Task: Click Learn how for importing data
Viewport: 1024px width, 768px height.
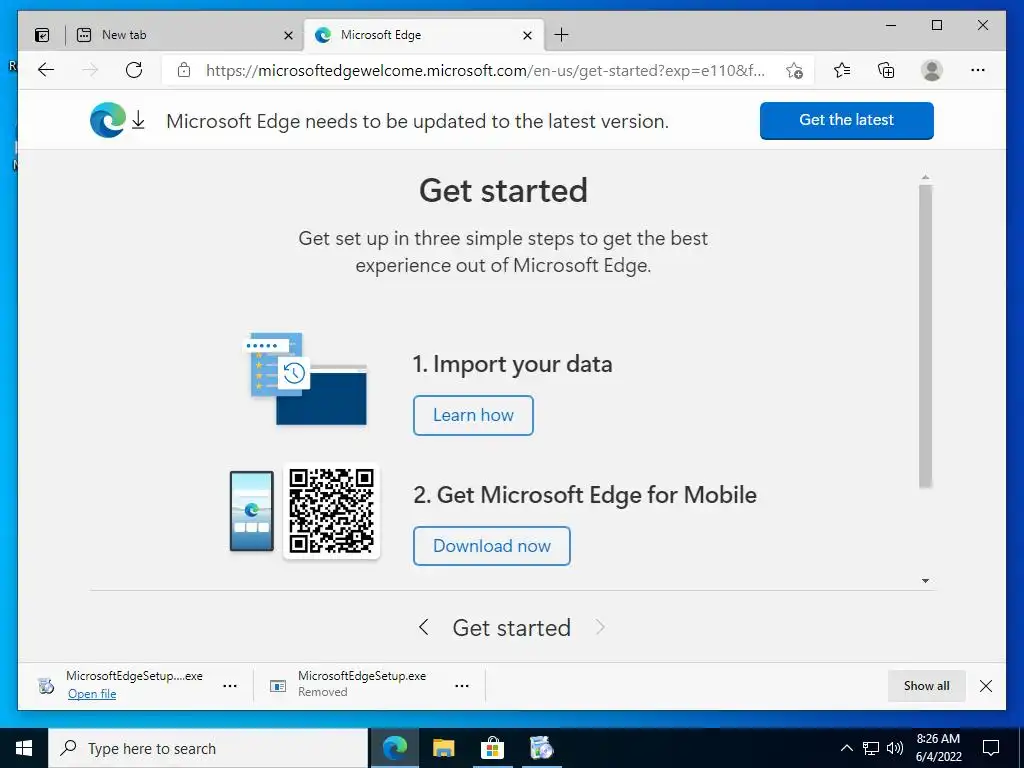Action: click(x=473, y=415)
